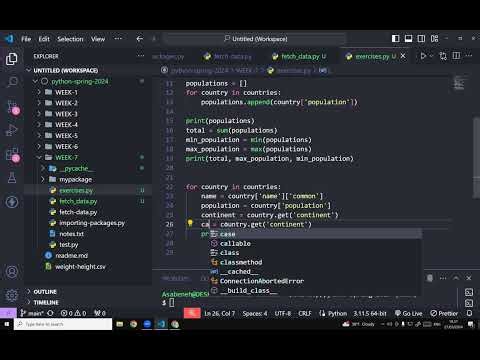Click the Windows Start button
Viewport: 480px width, 360px height.
[x=7, y=324]
